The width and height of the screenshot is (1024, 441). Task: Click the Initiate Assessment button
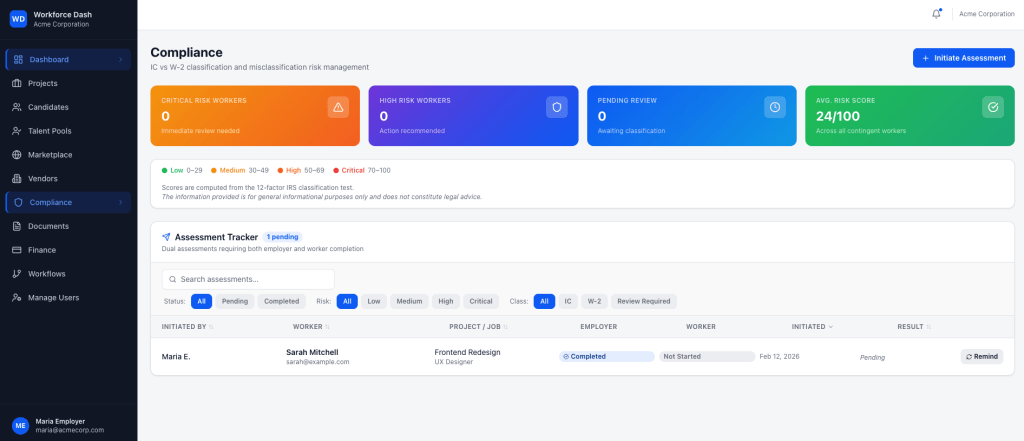pos(963,58)
